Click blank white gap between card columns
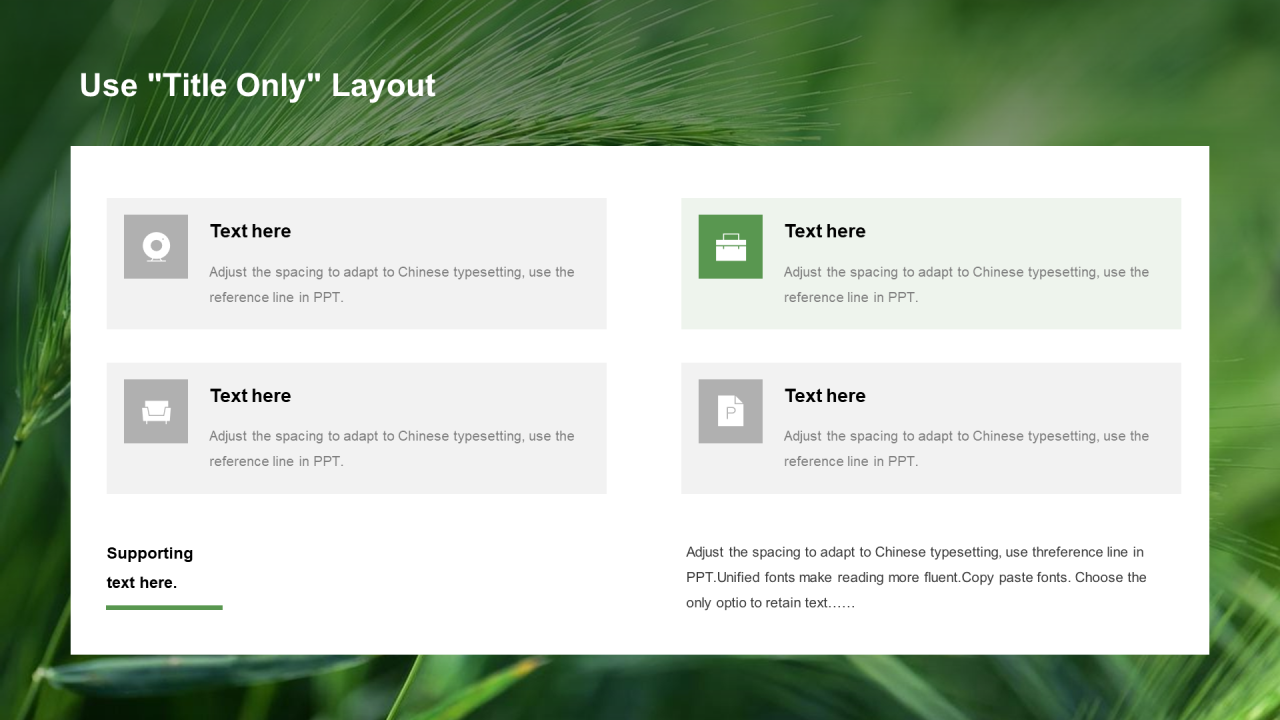Image resolution: width=1280 pixels, height=720 pixels. (643, 345)
